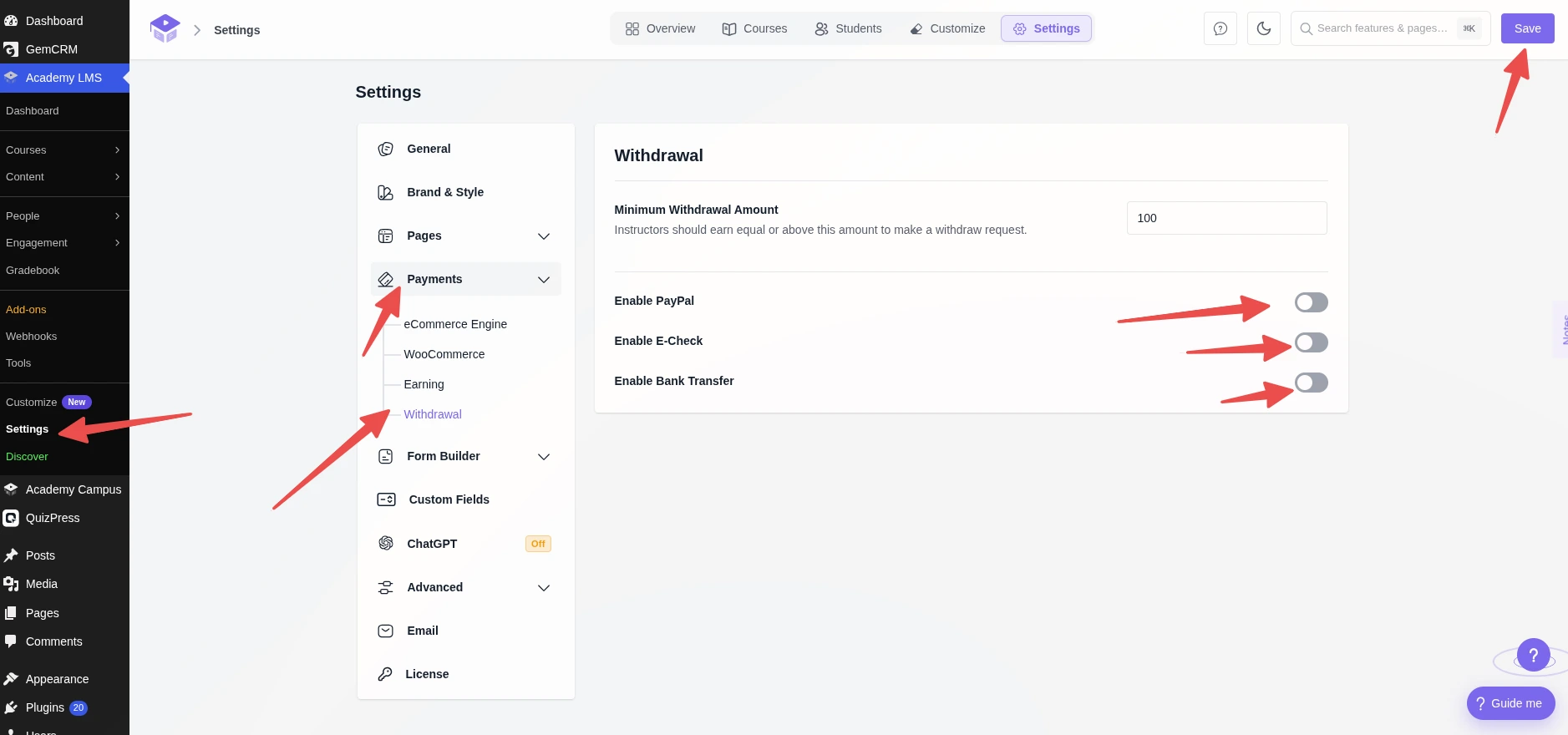Image resolution: width=1568 pixels, height=735 pixels.
Task: Turn on Enable E-Check switch
Action: click(1312, 342)
